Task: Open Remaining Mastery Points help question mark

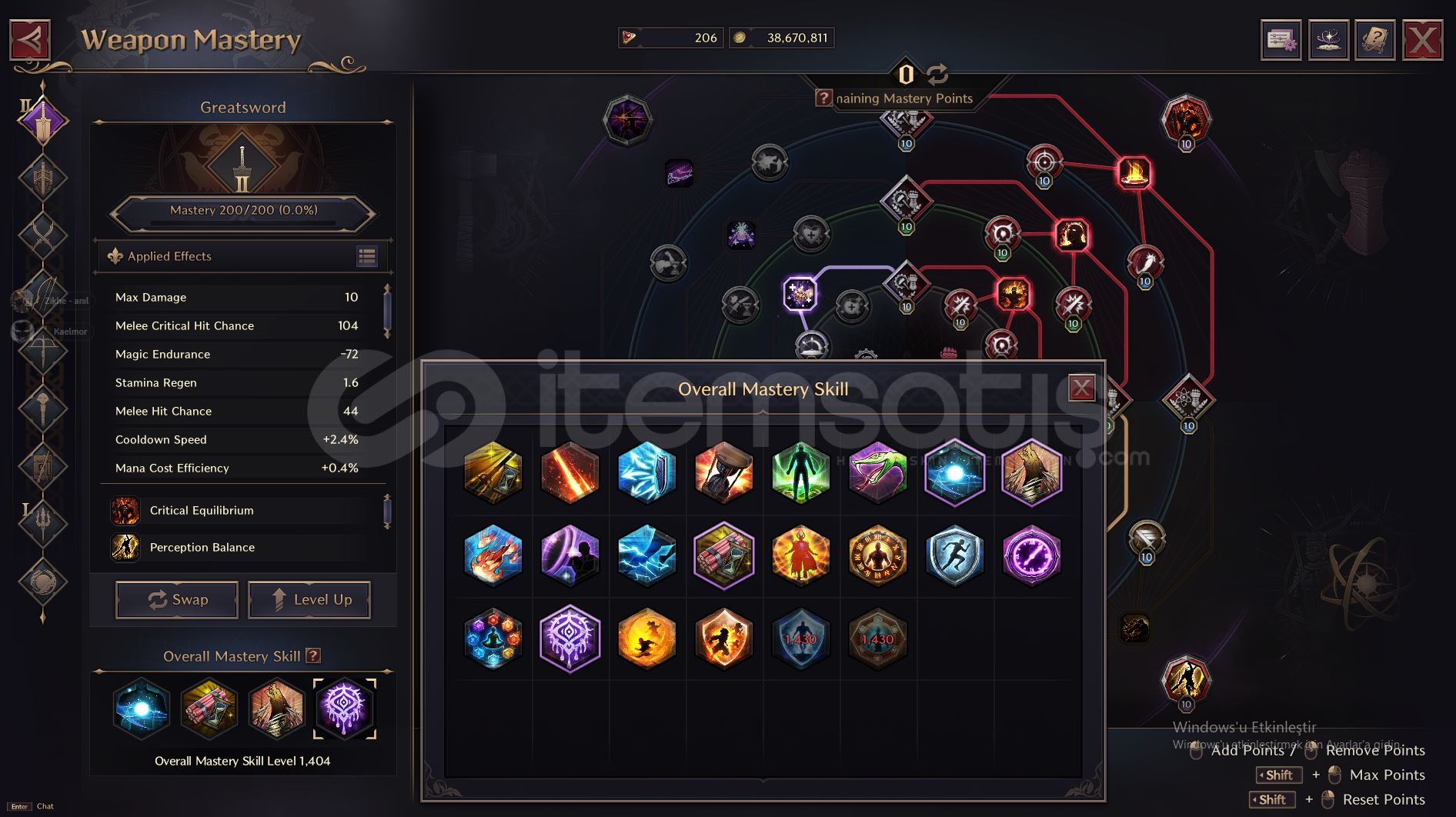Action: (823, 98)
